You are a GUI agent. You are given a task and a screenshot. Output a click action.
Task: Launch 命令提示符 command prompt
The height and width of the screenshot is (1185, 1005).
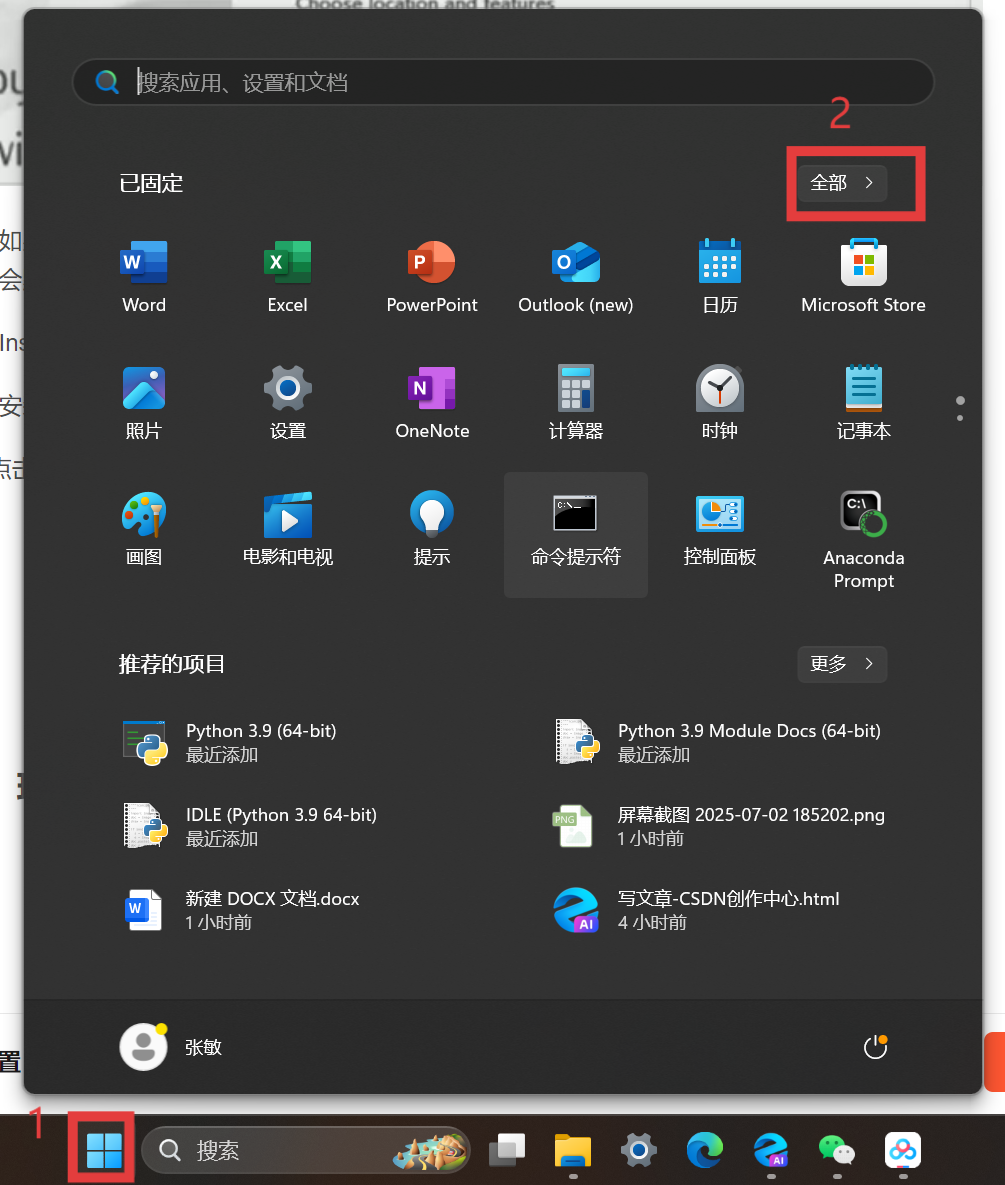[x=576, y=534]
